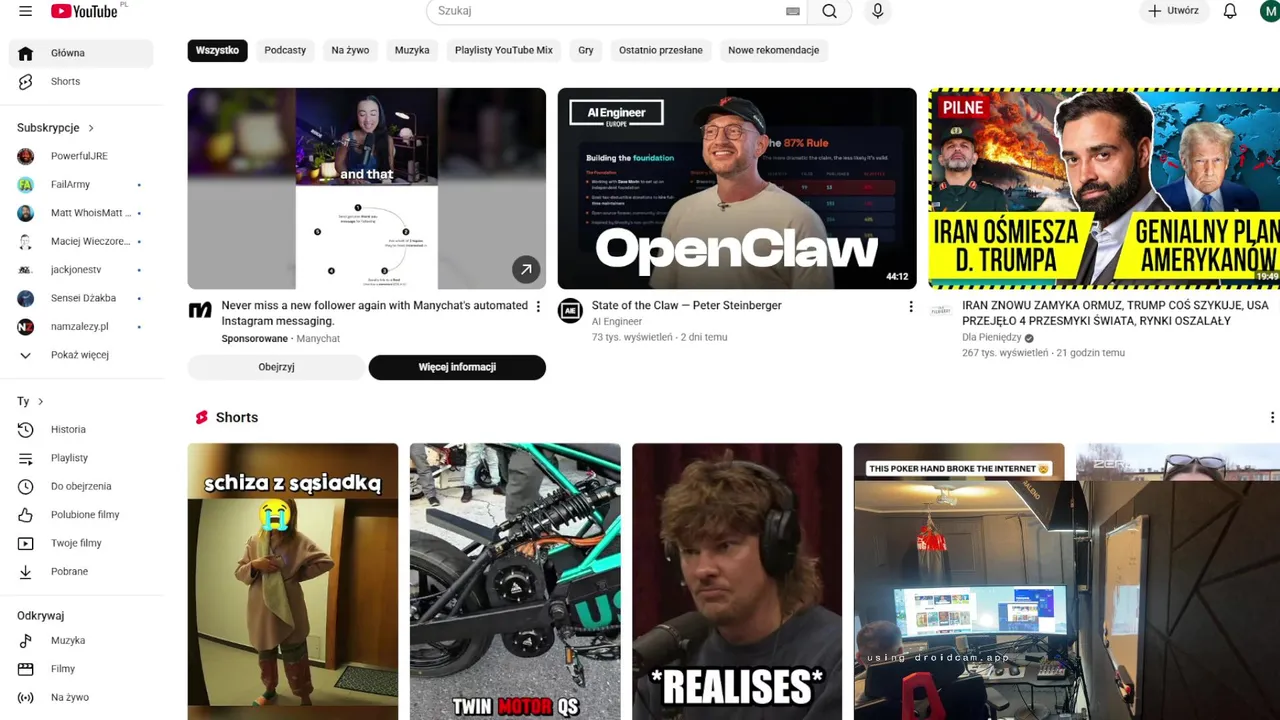
Task: Select the Muzyka filter chip
Action: click(412, 50)
